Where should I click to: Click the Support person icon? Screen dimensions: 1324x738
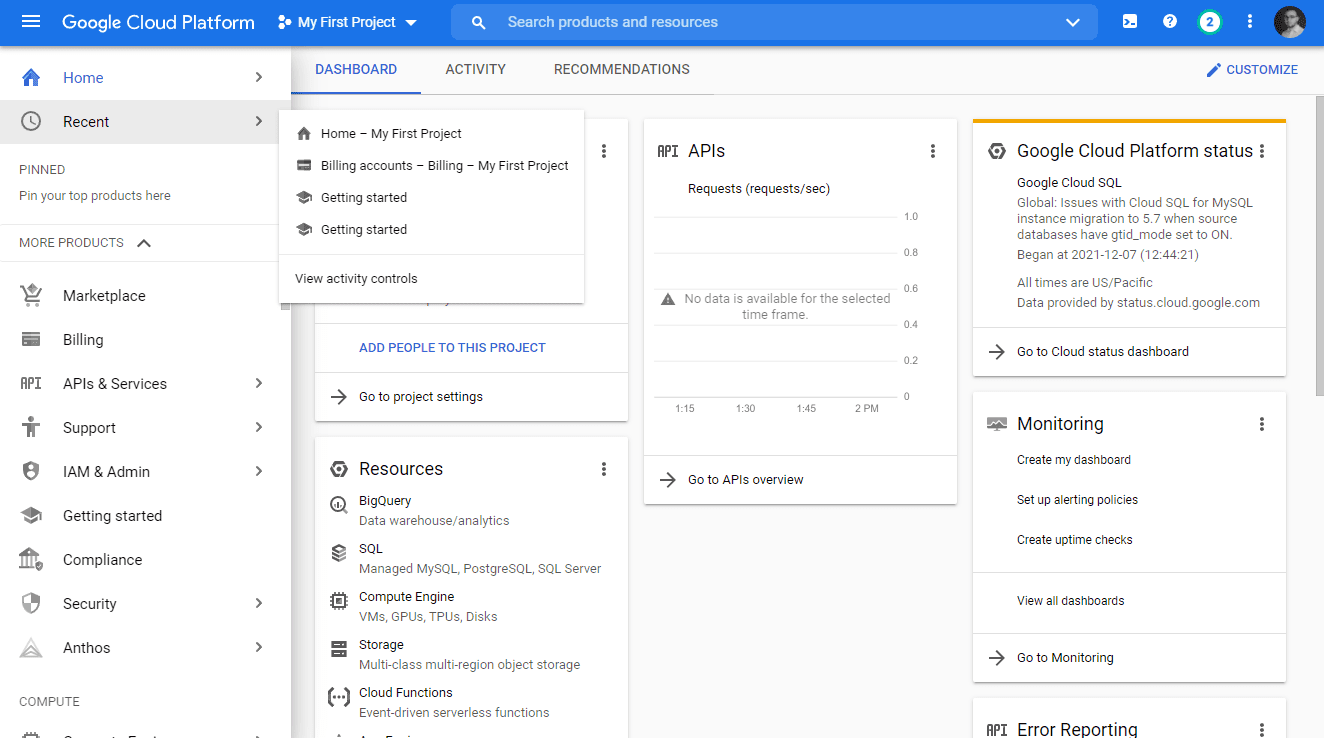(31, 427)
